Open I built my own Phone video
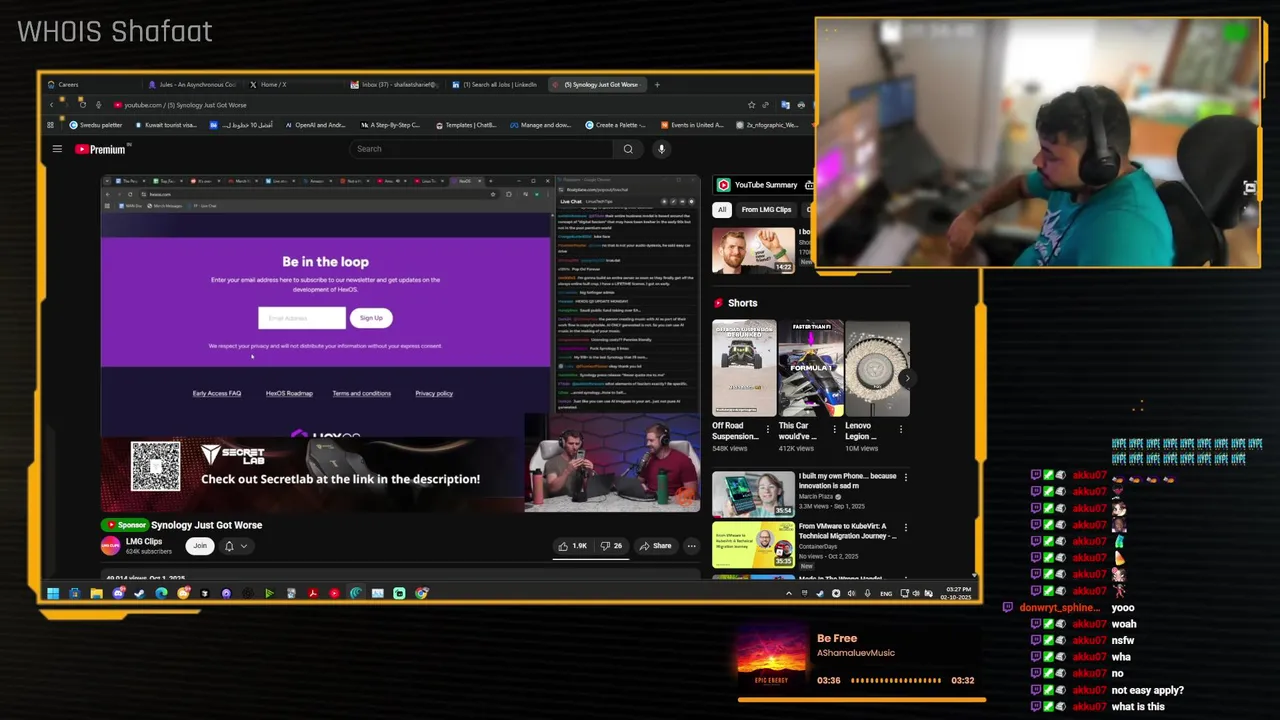 (x=753, y=494)
